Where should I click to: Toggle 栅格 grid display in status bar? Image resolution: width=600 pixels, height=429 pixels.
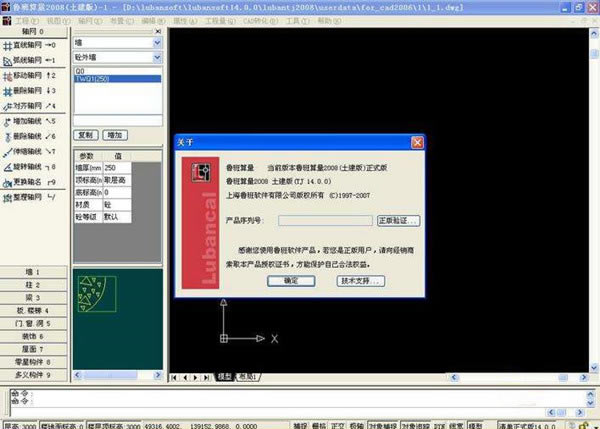pyautogui.click(x=320, y=424)
